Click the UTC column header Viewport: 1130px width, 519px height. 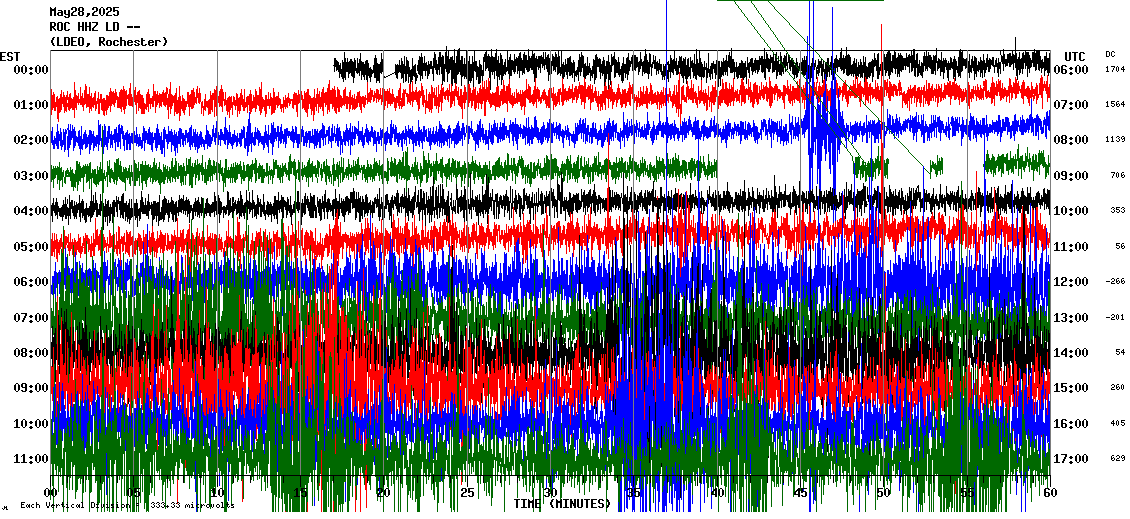pyautogui.click(x=1075, y=56)
